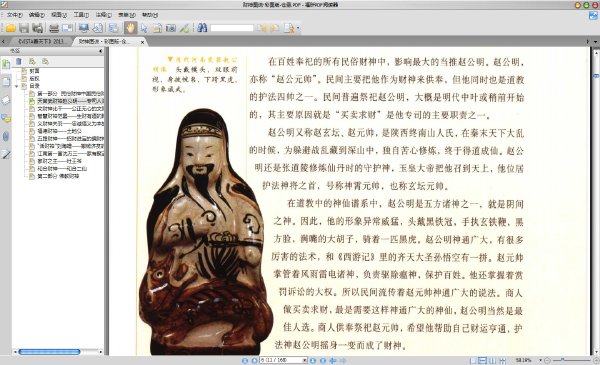This screenshot has height=365, width=600.
Task: Select the Hand tool
Action: click(x=130, y=28)
